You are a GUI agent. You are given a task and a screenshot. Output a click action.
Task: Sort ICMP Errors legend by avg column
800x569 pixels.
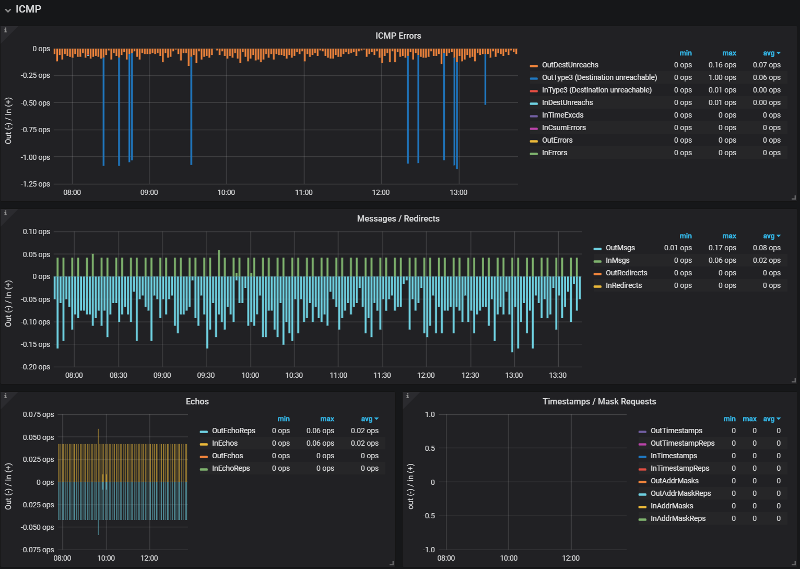pyautogui.click(x=769, y=52)
